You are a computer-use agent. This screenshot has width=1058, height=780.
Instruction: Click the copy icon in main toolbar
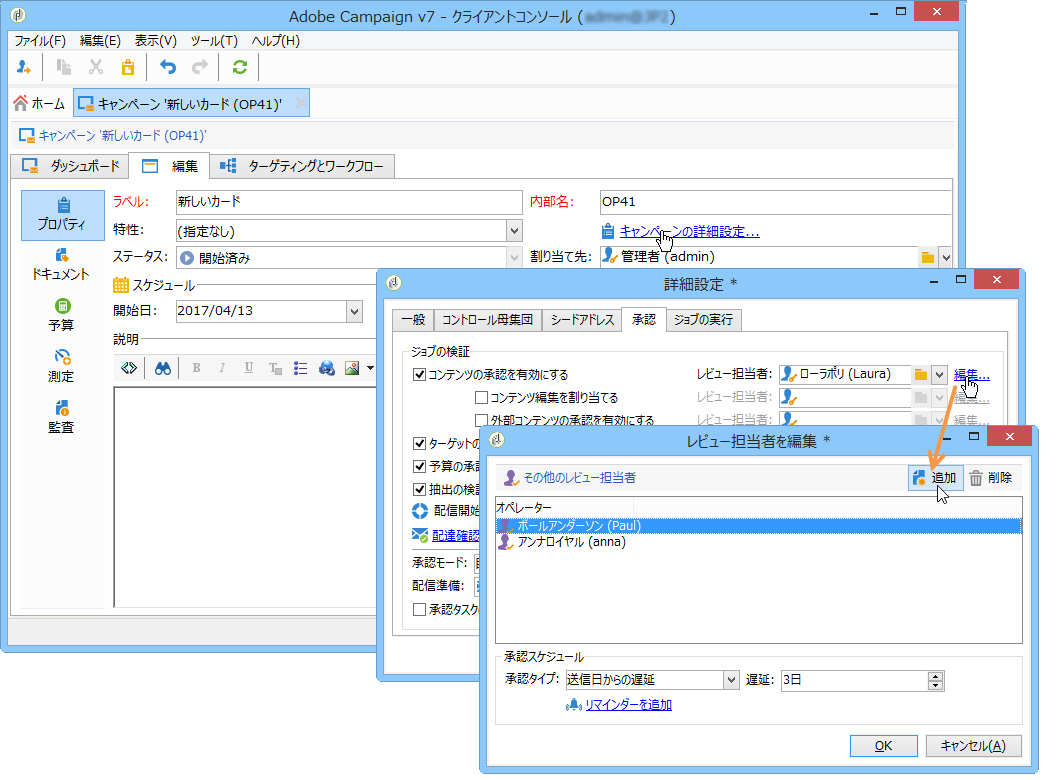64,67
